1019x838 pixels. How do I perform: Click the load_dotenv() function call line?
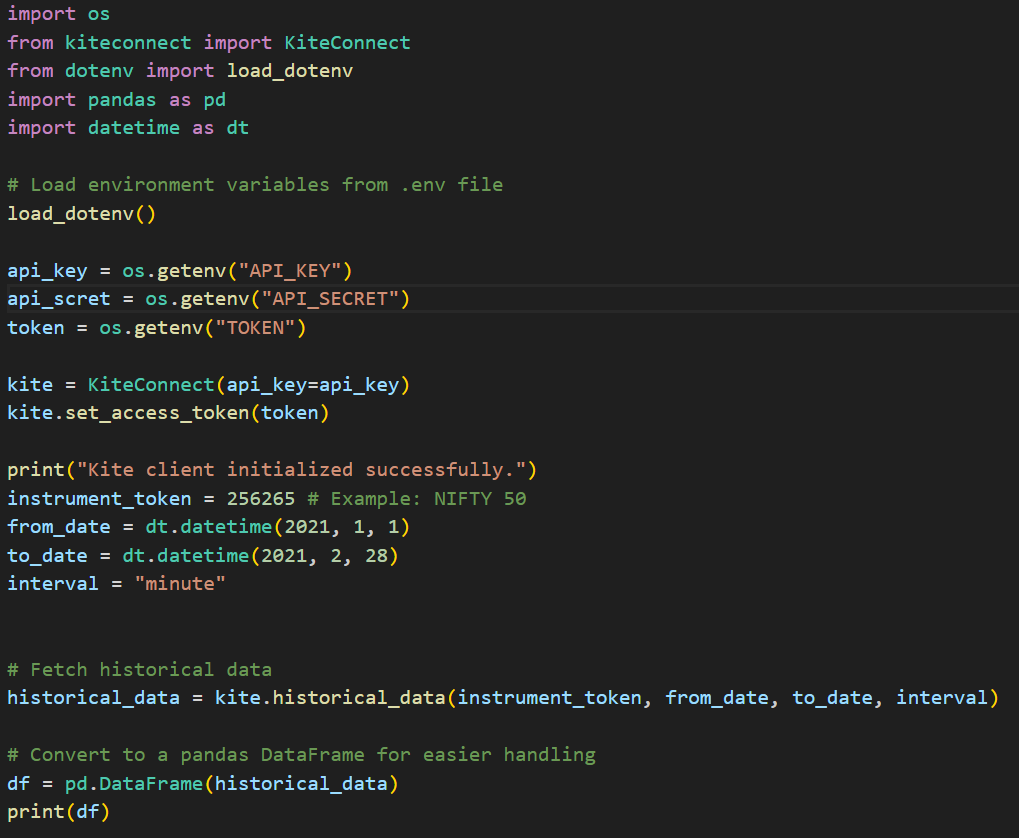tap(81, 214)
